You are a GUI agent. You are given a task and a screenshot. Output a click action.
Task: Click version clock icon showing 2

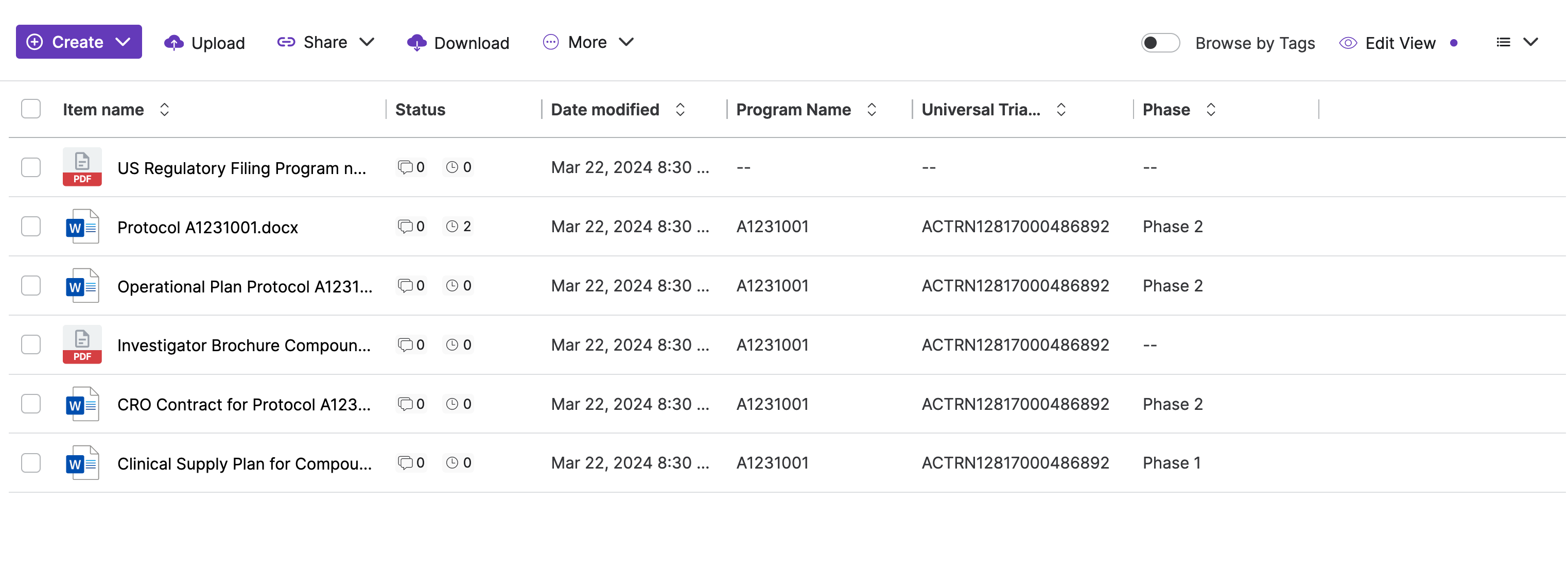[x=451, y=227]
